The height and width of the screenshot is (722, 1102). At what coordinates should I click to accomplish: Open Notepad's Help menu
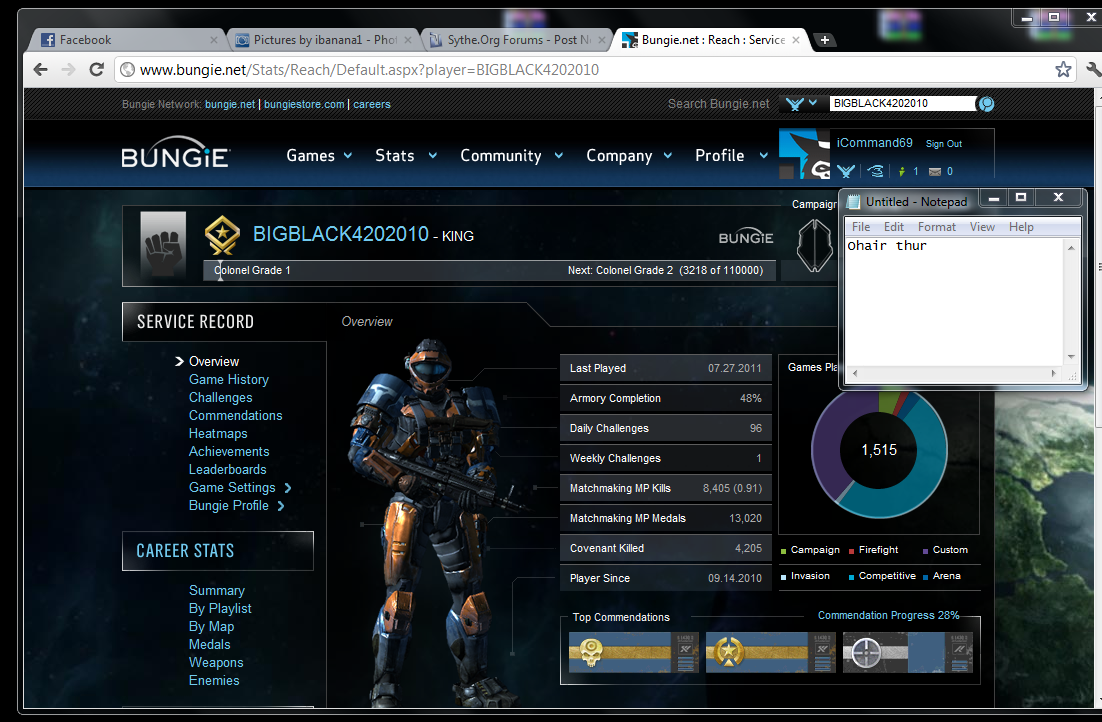click(x=1021, y=226)
